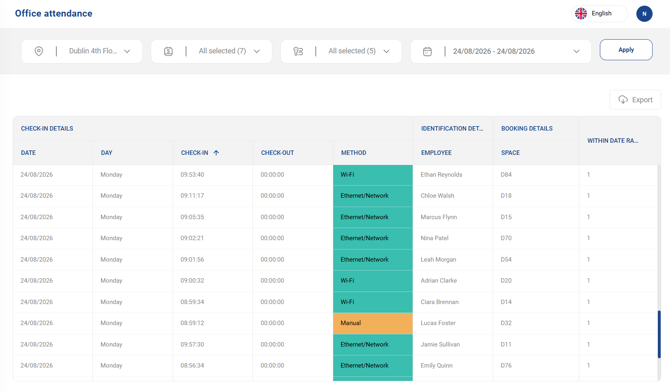Image resolution: width=670 pixels, height=391 pixels.
Task: Click the Export button
Action: pos(635,100)
